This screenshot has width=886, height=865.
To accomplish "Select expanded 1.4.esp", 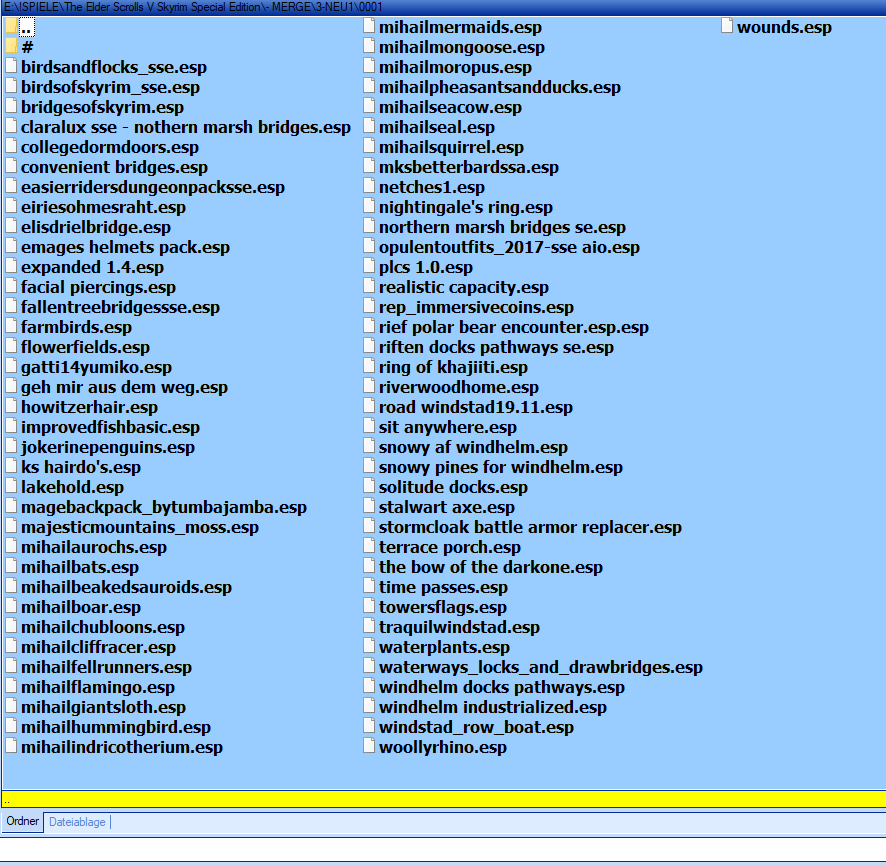I will click(x=92, y=267).
